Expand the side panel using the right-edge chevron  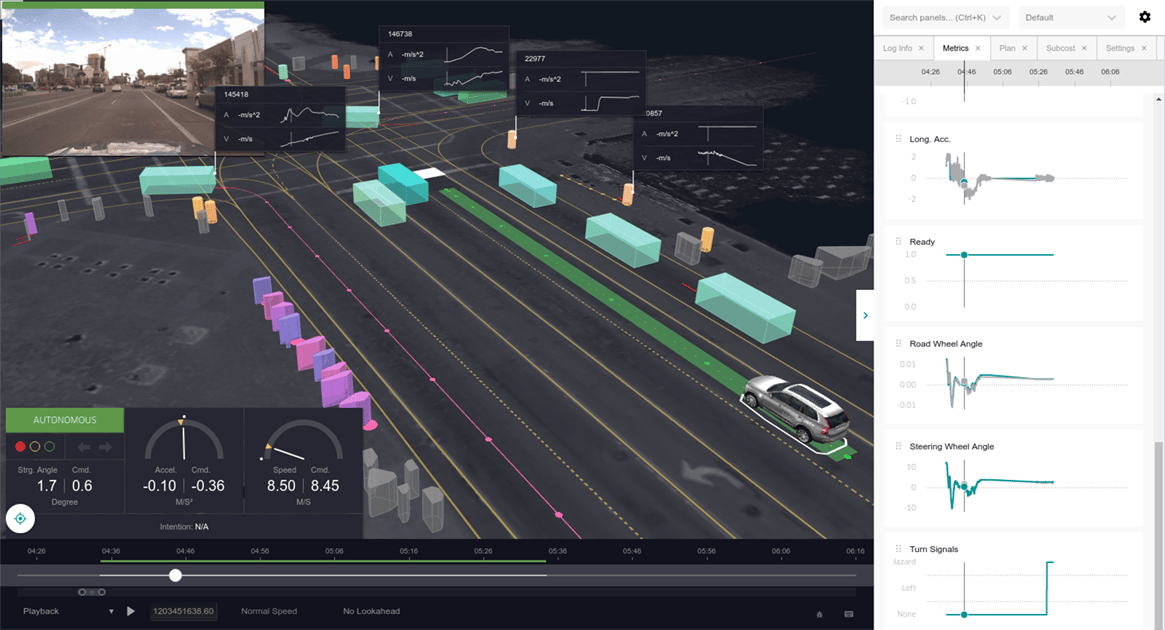(x=865, y=315)
